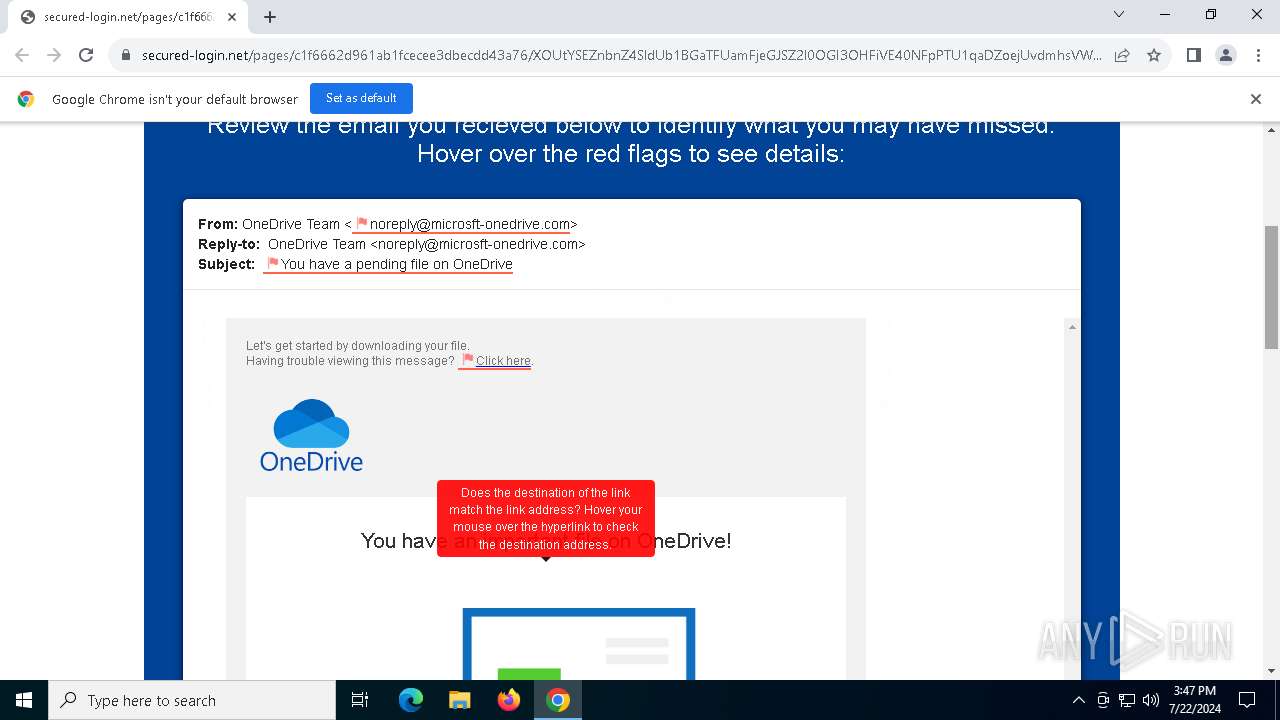Open Chrome three-dot menu
Viewport: 1280px width, 720px height.
click(x=1257, y=55)
